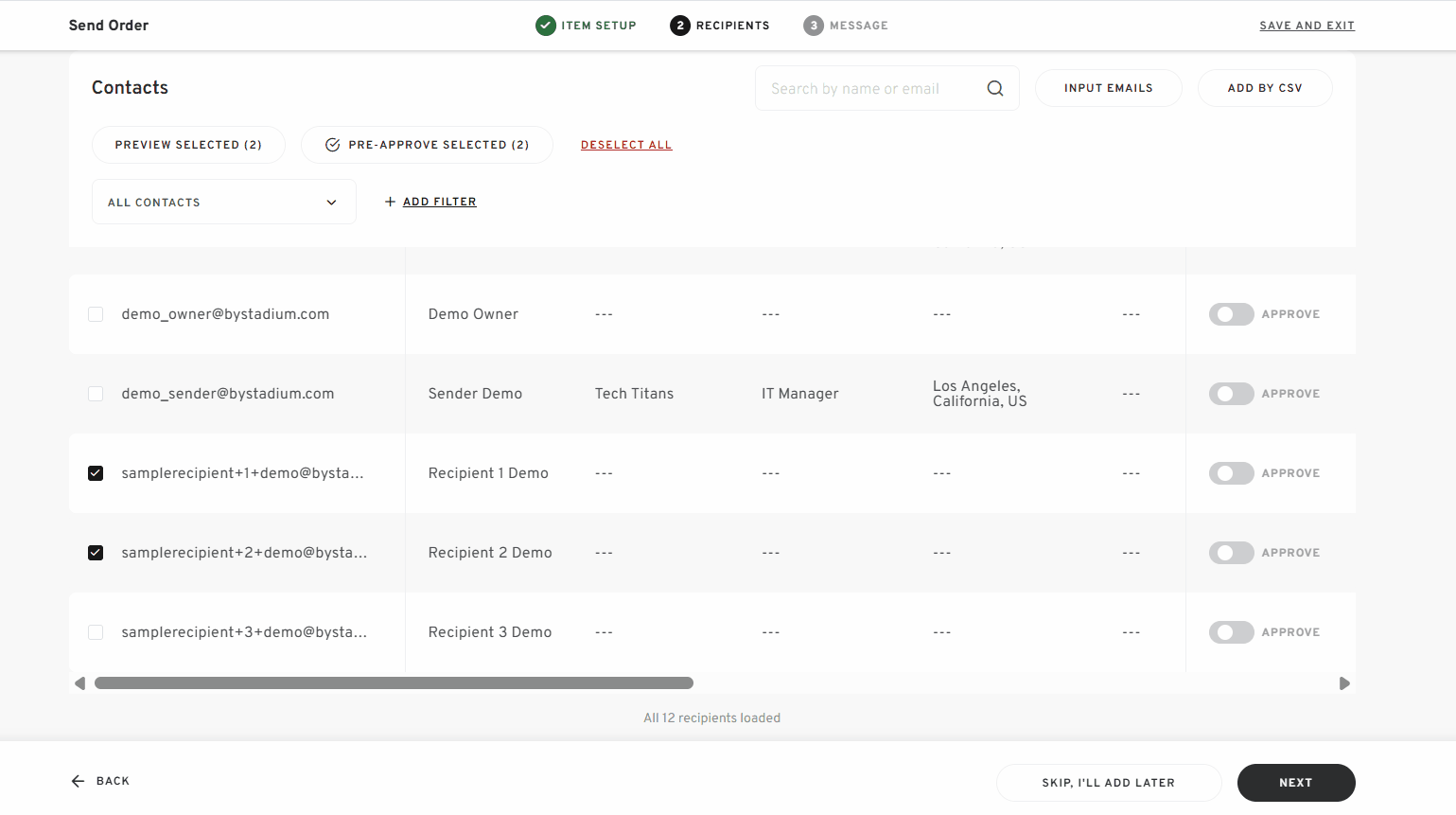
Task: Click the horizontal scrollbar right arrow
Action: 1344,683
